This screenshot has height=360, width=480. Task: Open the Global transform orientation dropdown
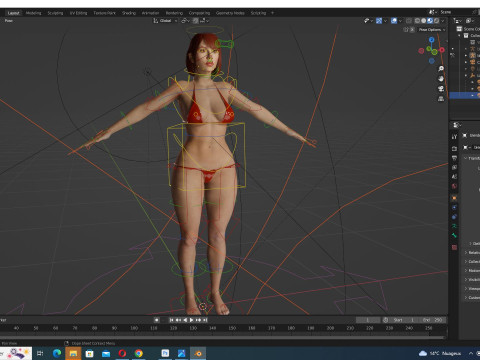(165, 21)
